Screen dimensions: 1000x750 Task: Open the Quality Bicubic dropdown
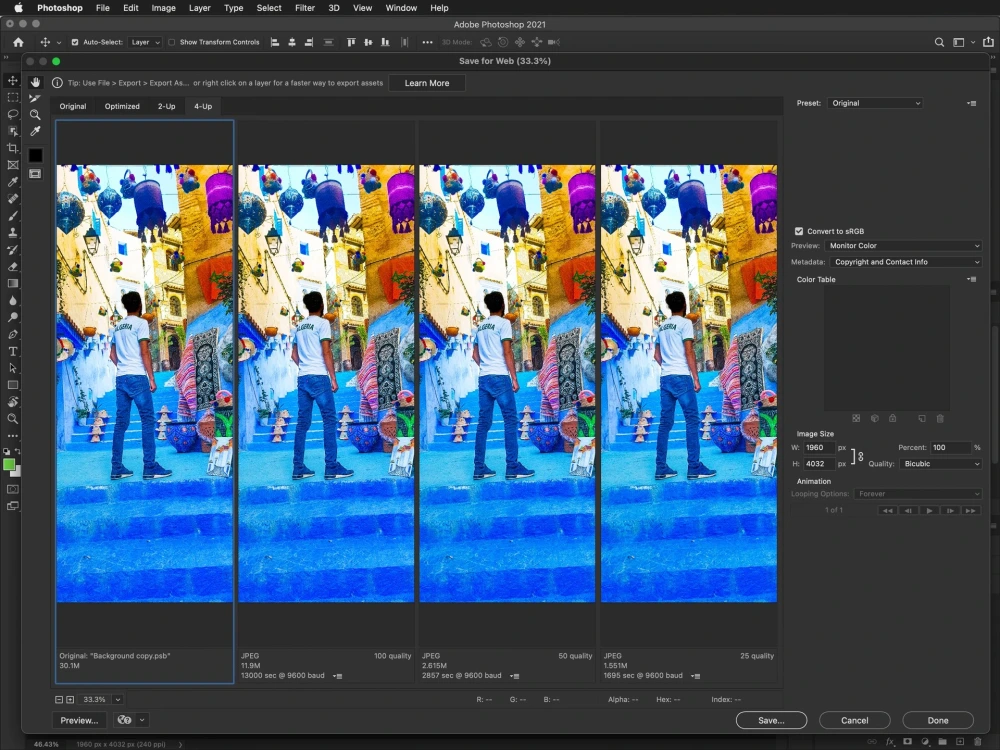(940, 464)
